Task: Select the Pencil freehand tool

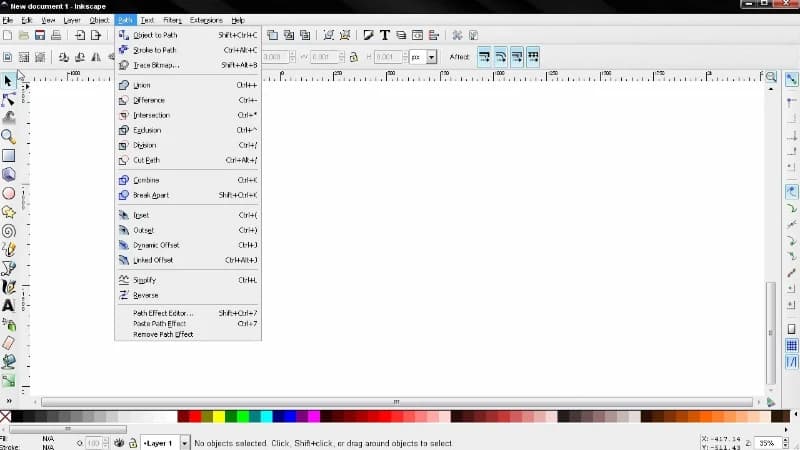Action: point(8,249)
